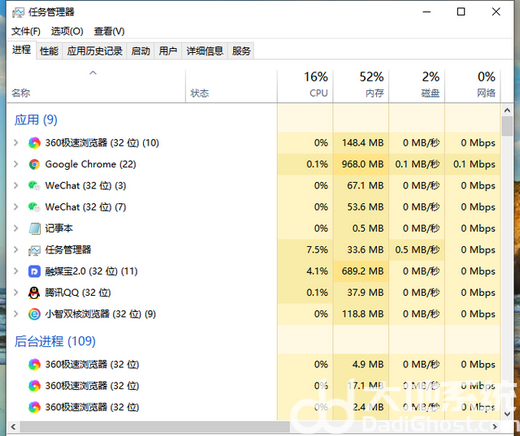Click the WeChat (32 位) (7) icon
The height and width of the screenshot is (436, 520).
(x=34, y=207)
